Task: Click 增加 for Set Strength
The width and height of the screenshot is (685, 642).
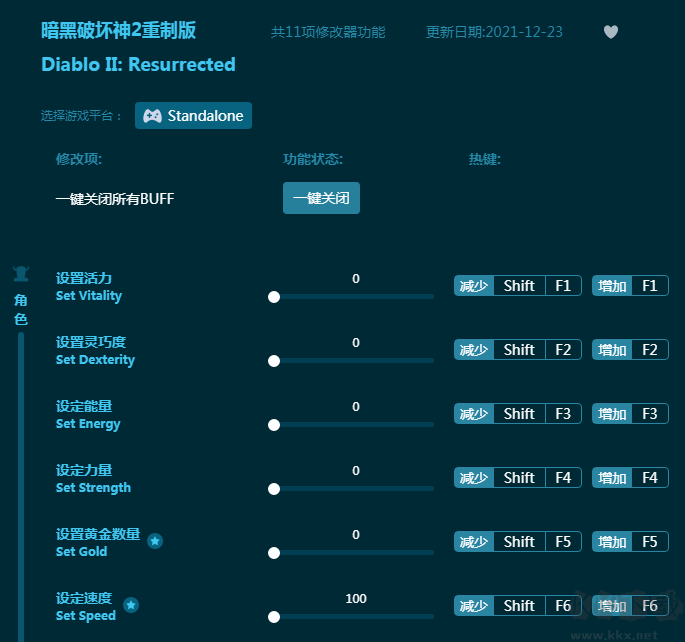Action: 612,478
